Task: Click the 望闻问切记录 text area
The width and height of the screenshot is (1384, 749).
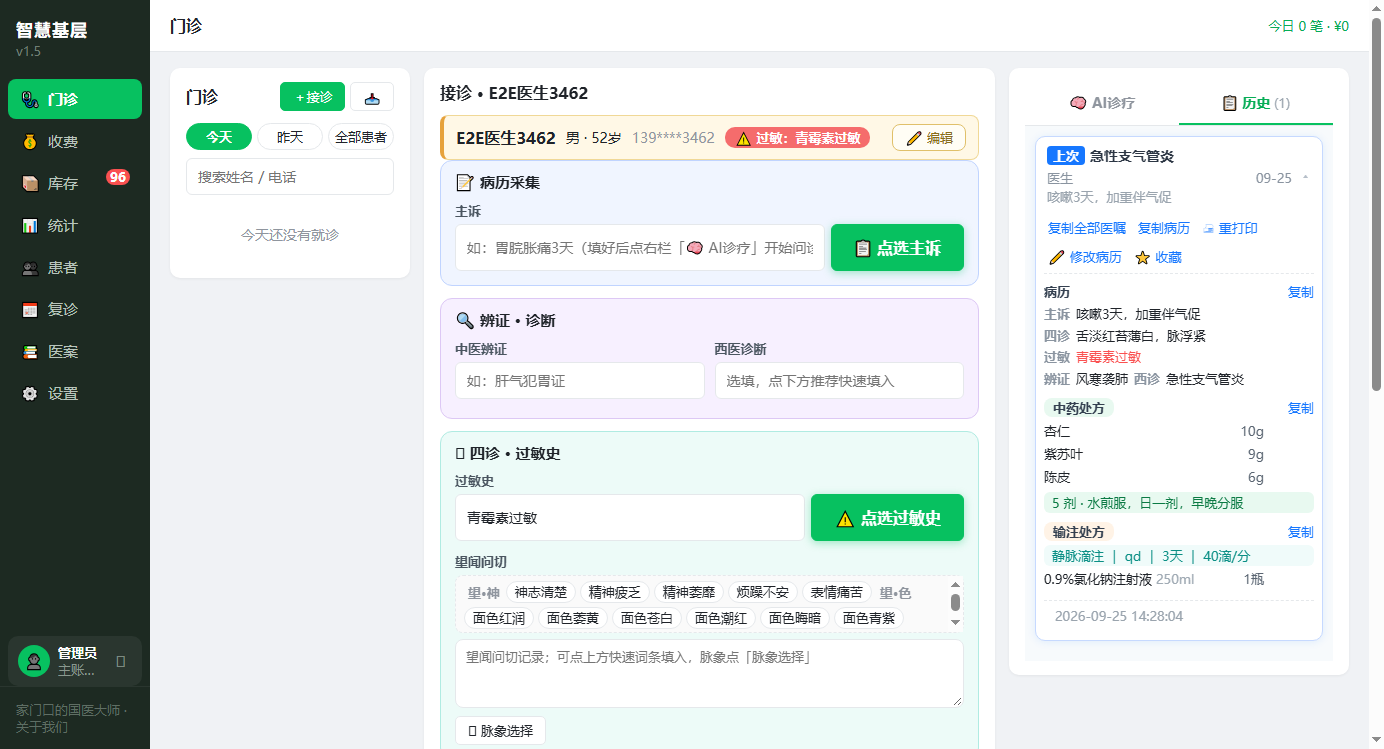Action: point(709,674)
